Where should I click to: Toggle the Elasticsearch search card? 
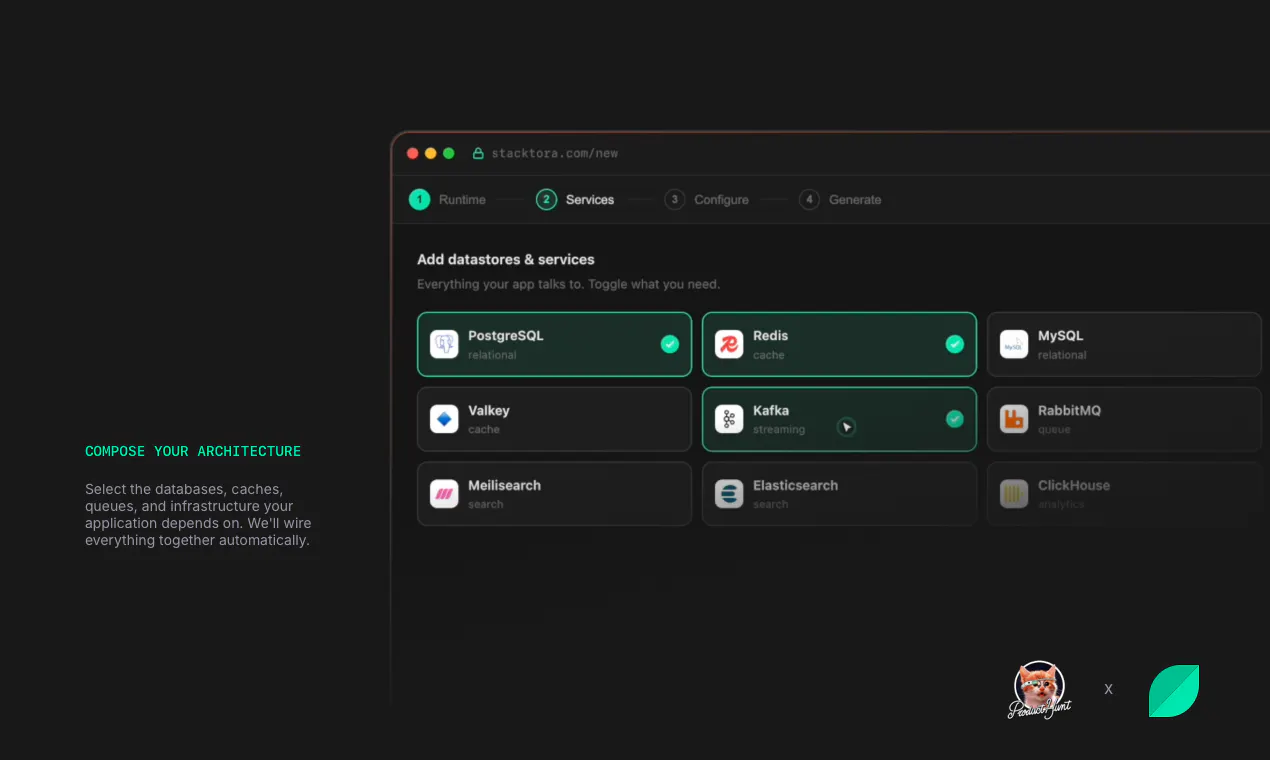coord(839,494)
